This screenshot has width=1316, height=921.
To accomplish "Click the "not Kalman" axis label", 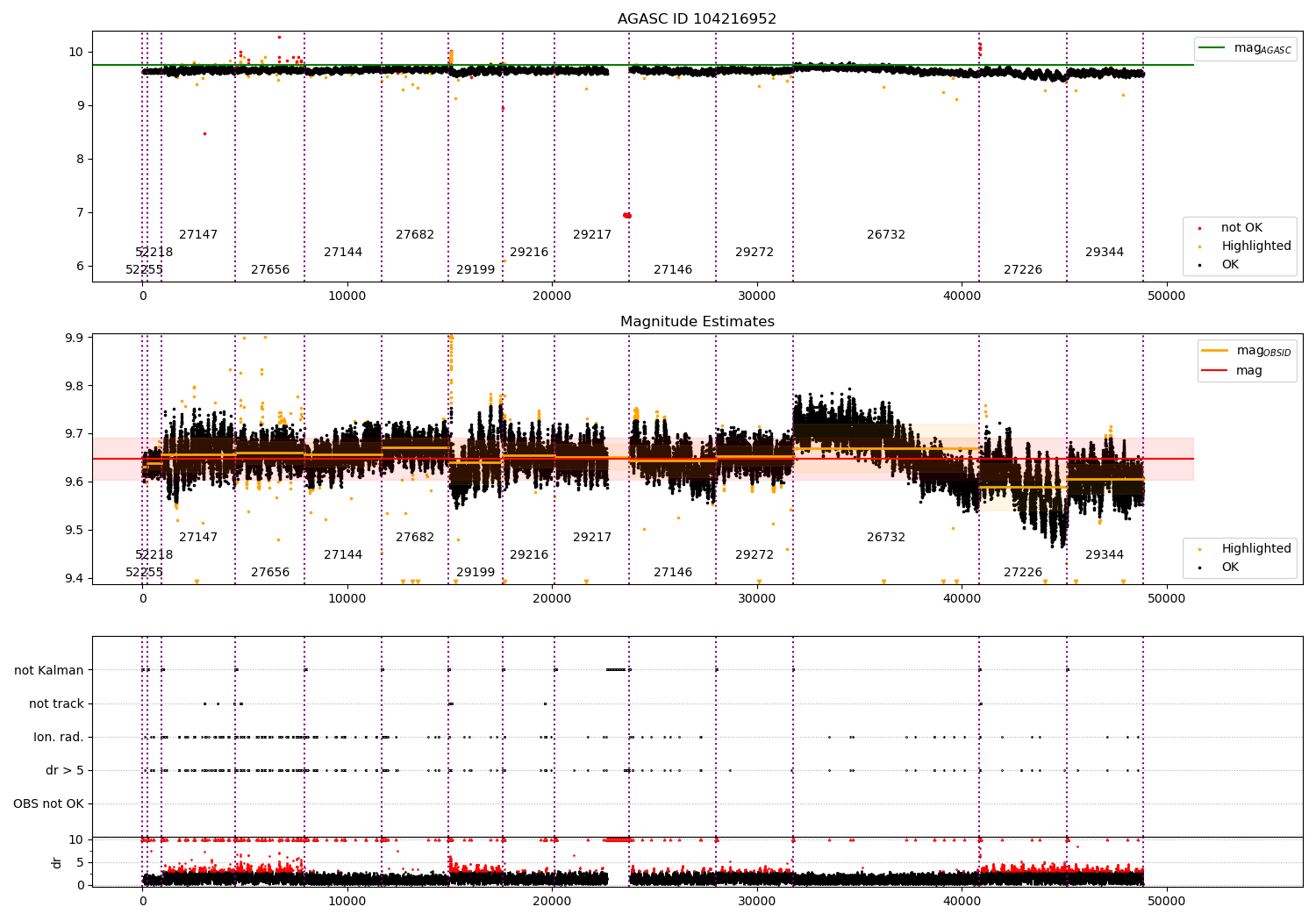I will (49, 670).
